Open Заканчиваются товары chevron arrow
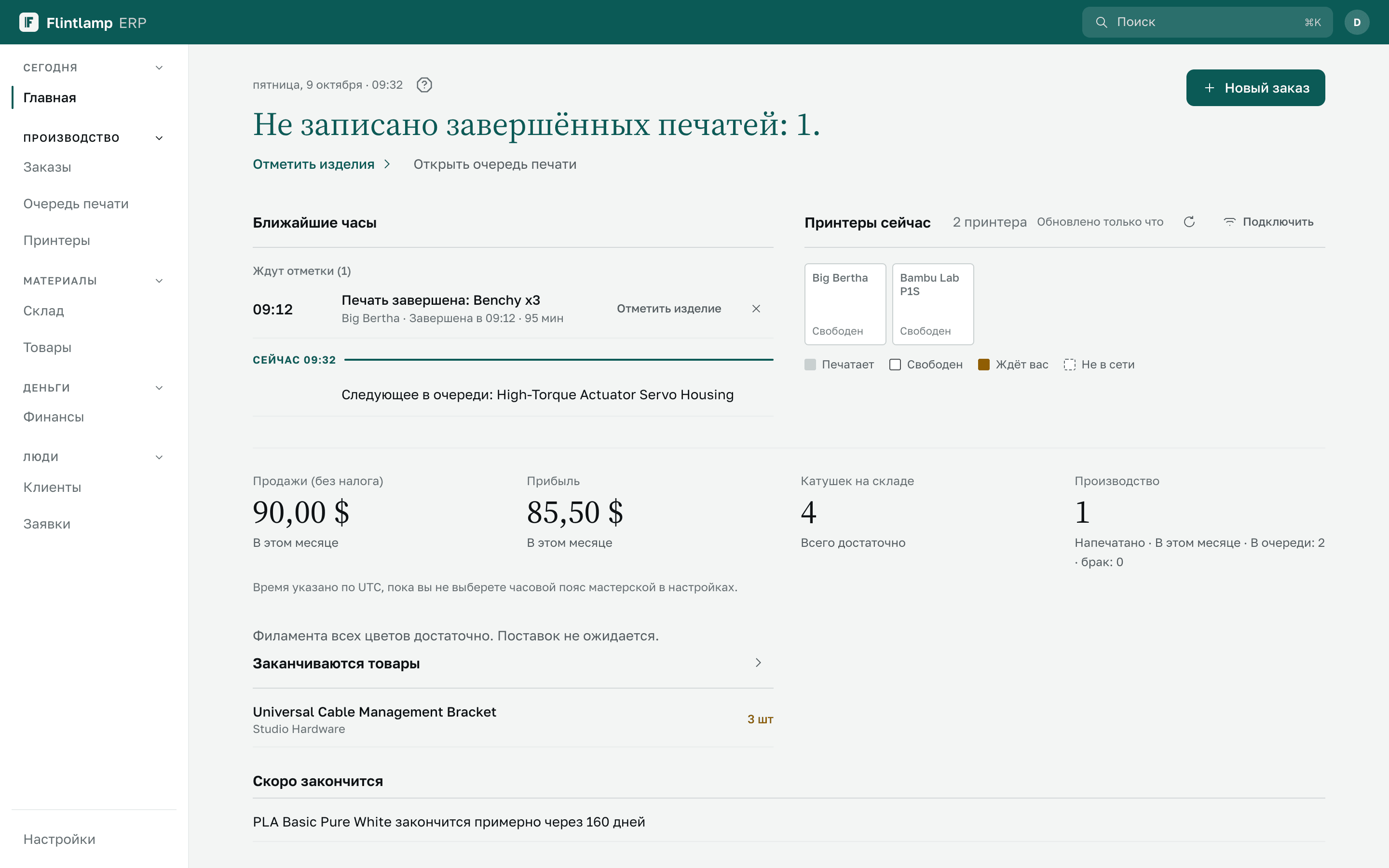The width and height of the screenshot is (1389, 868). pyautogui.click(x=758, y=663)
